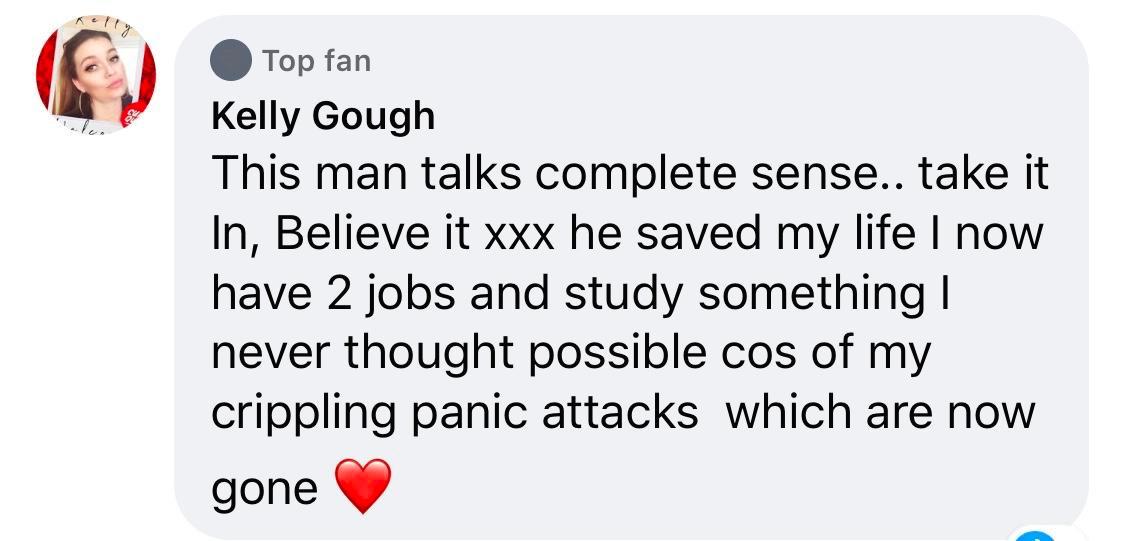Click the grey Top fan badge icon
This screenshot has width=1125, height=541.
(230, 61)
